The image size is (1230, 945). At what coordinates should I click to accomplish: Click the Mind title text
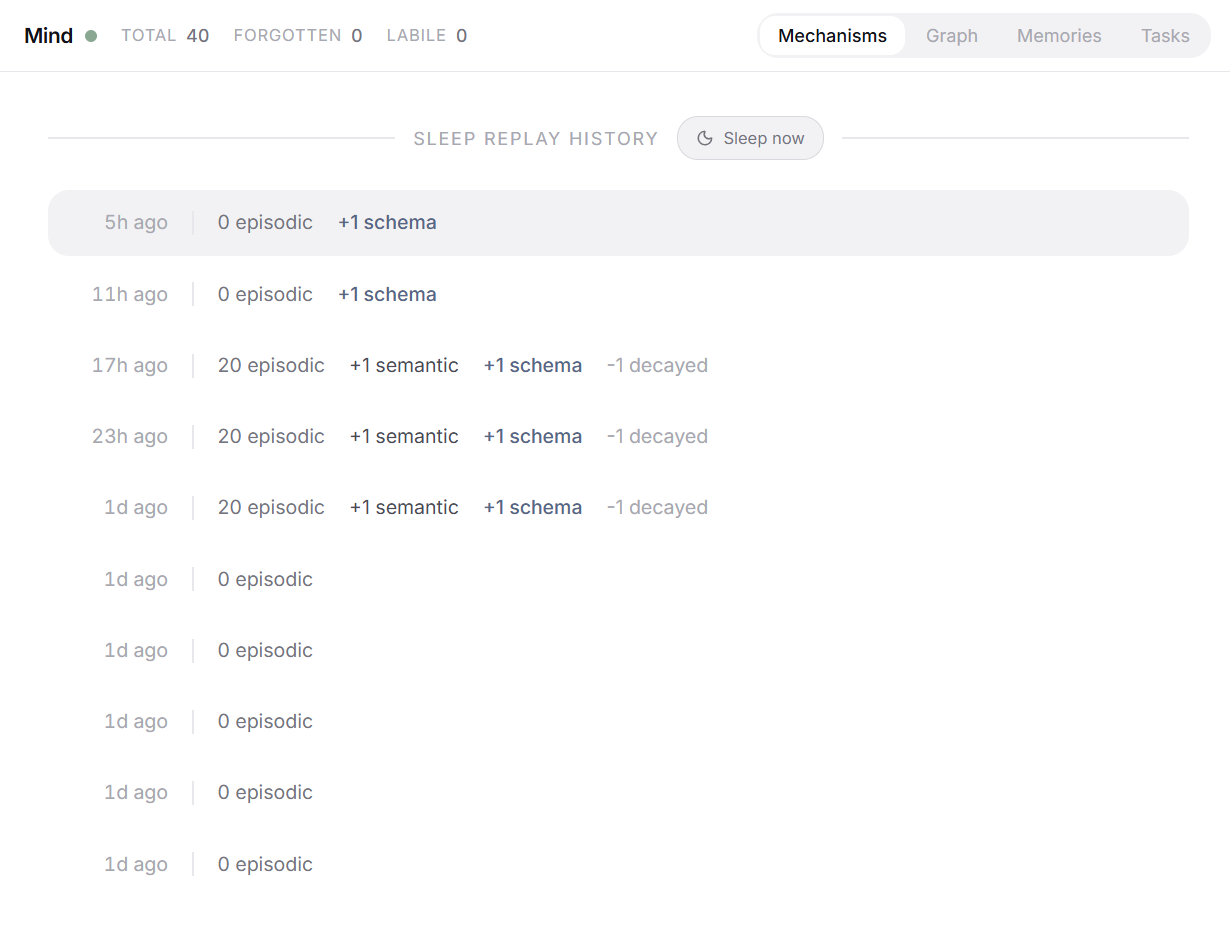pyautogui.click(x=49, y=36)
